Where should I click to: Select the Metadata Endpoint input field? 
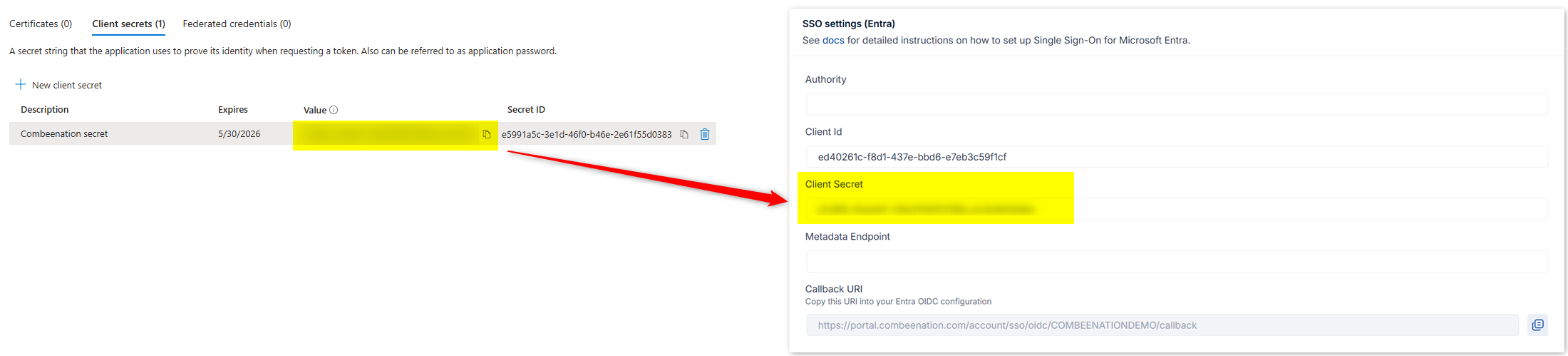[1176, 262]
